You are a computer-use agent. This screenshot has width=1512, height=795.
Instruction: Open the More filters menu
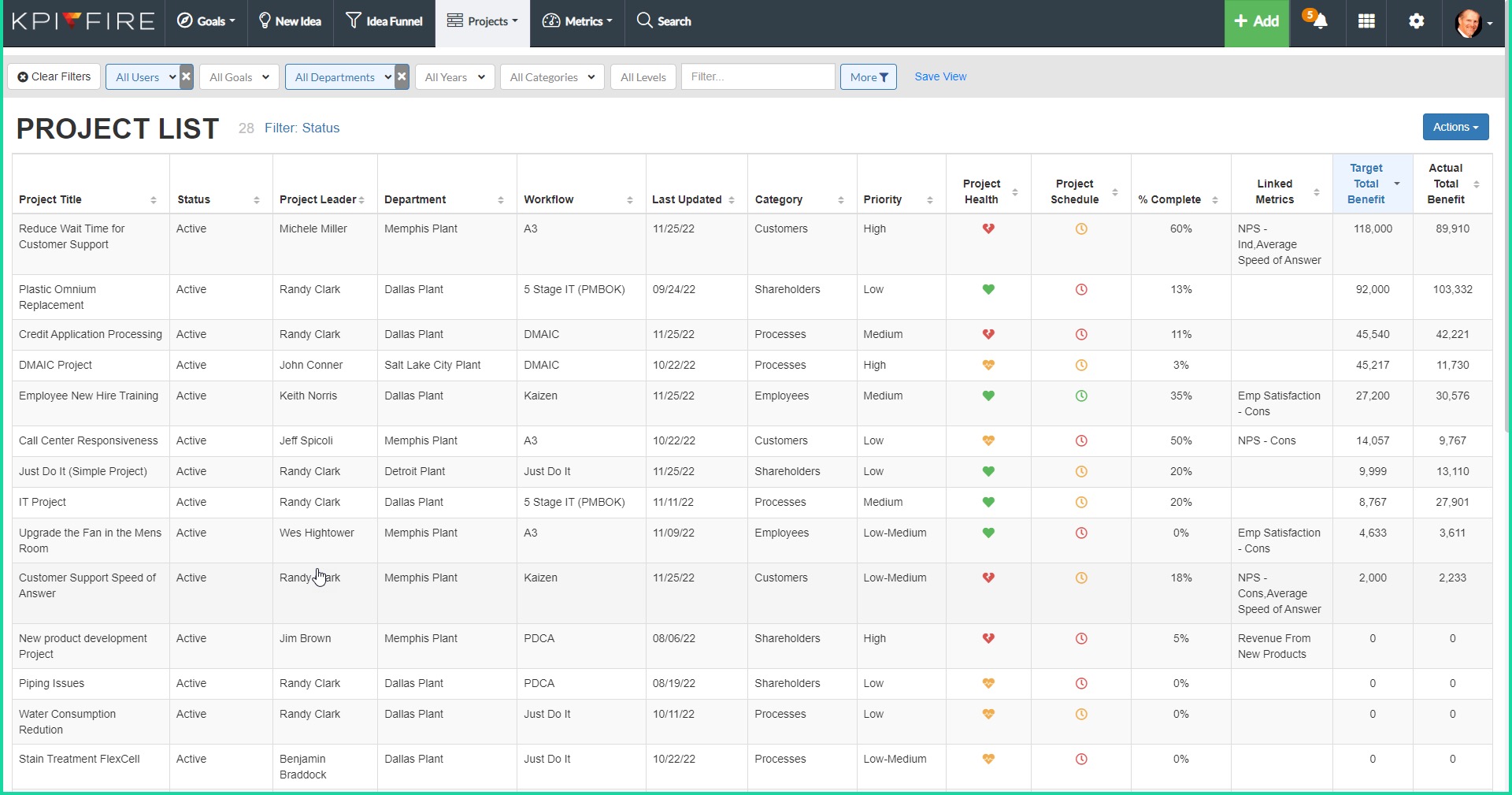(x=868, y=76)
